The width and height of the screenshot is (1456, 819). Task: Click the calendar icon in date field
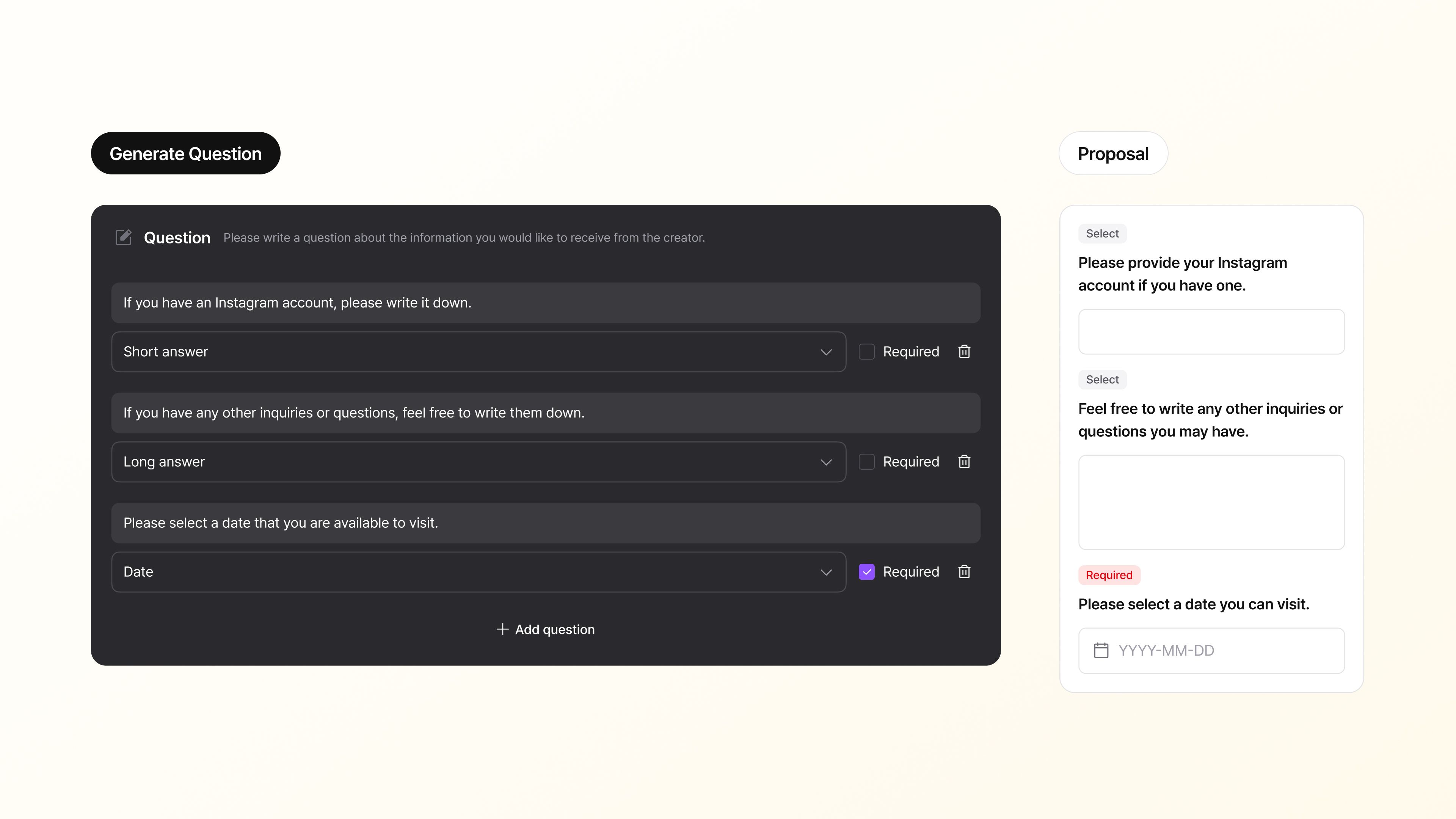click(x=1101, y=651)
